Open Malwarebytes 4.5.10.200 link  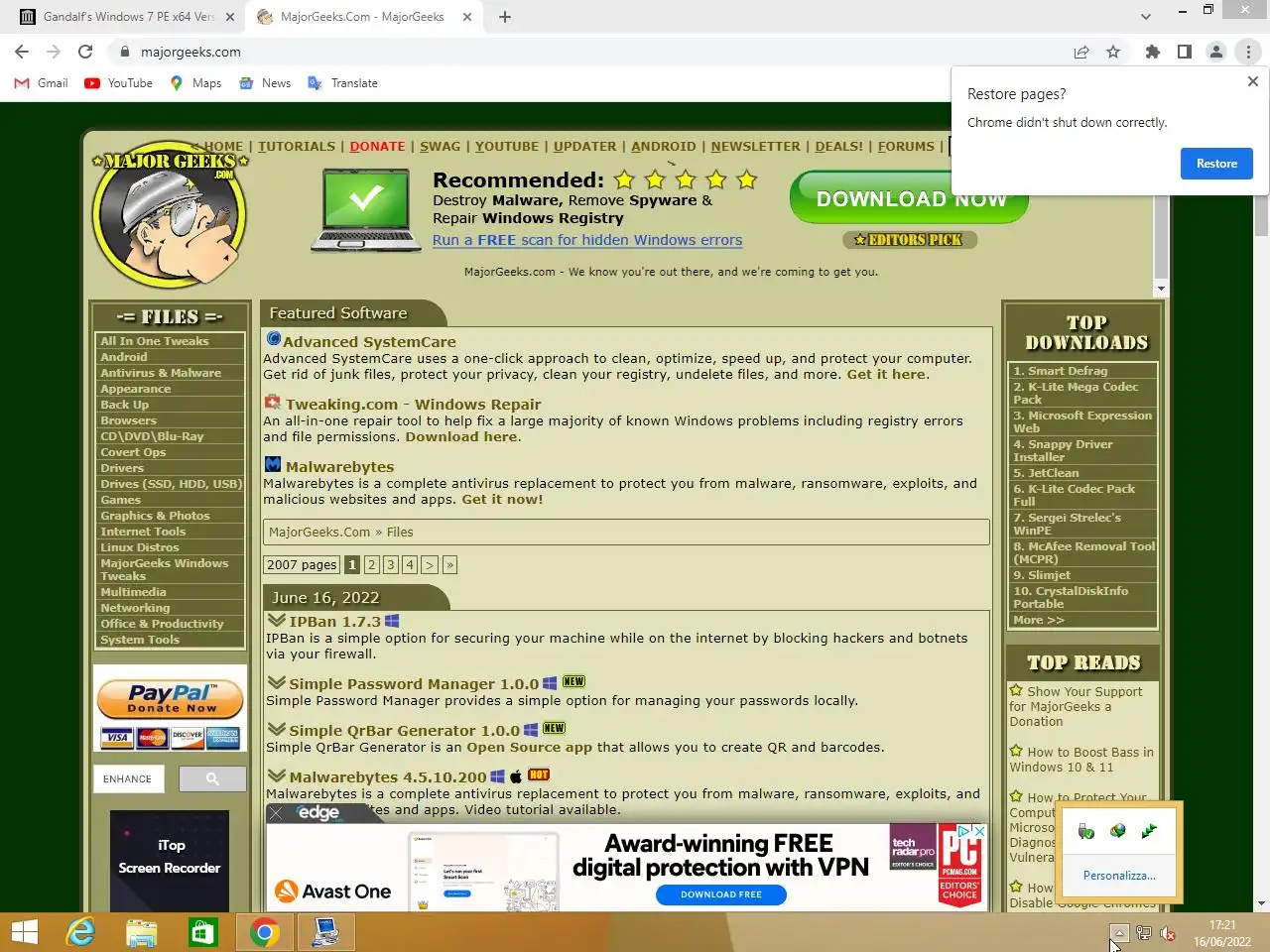(x=388, y=777)
